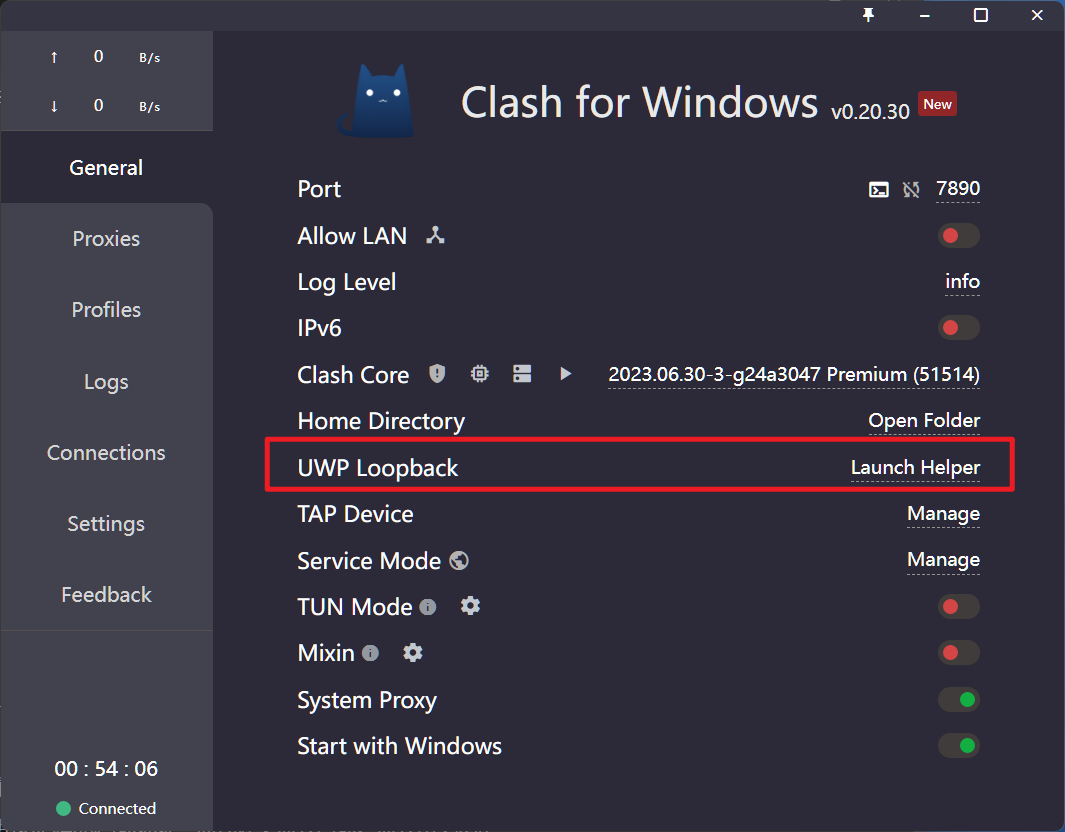Disable the System Proxy toggle
Image resolution: width=1065 pixels, height=832 pixels.
tap(958, 700)
